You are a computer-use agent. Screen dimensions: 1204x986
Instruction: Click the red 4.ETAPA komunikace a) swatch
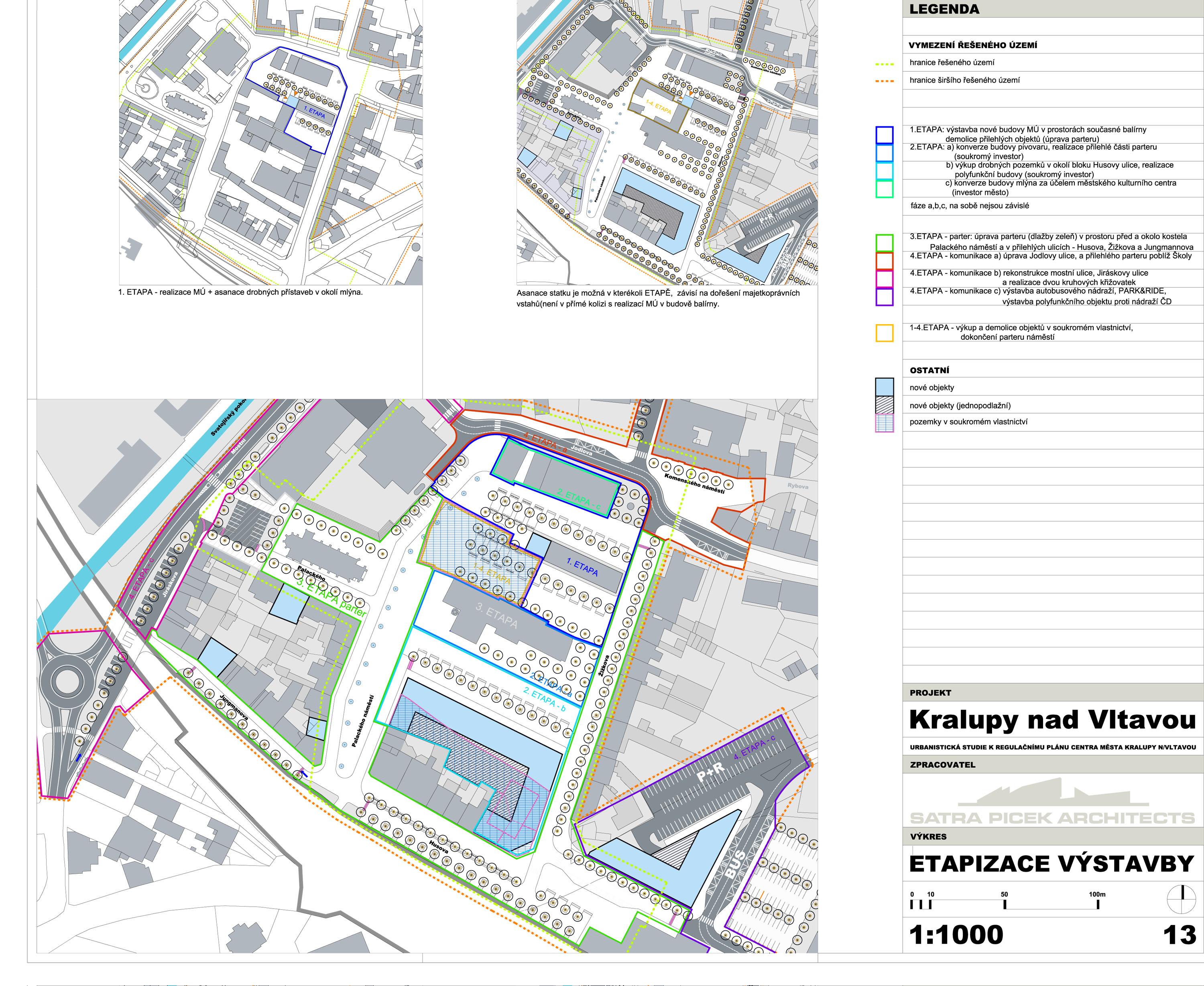click(x=884, y=261)
